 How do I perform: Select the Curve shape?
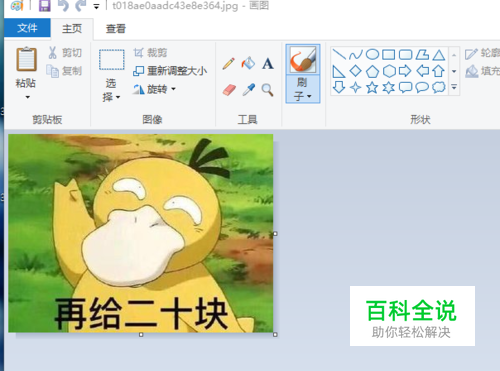pyautogui.click(x=356, y=54)
